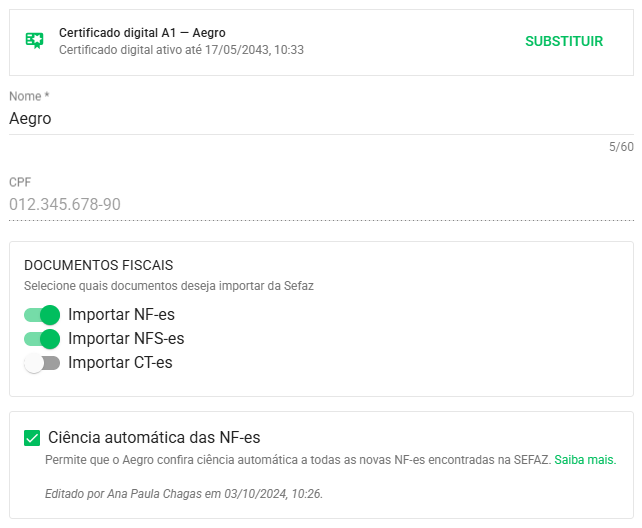Click the 'Importar CT-es' label text
The width and height of the screenshot is (642, 528).
[x=120, y=363]
